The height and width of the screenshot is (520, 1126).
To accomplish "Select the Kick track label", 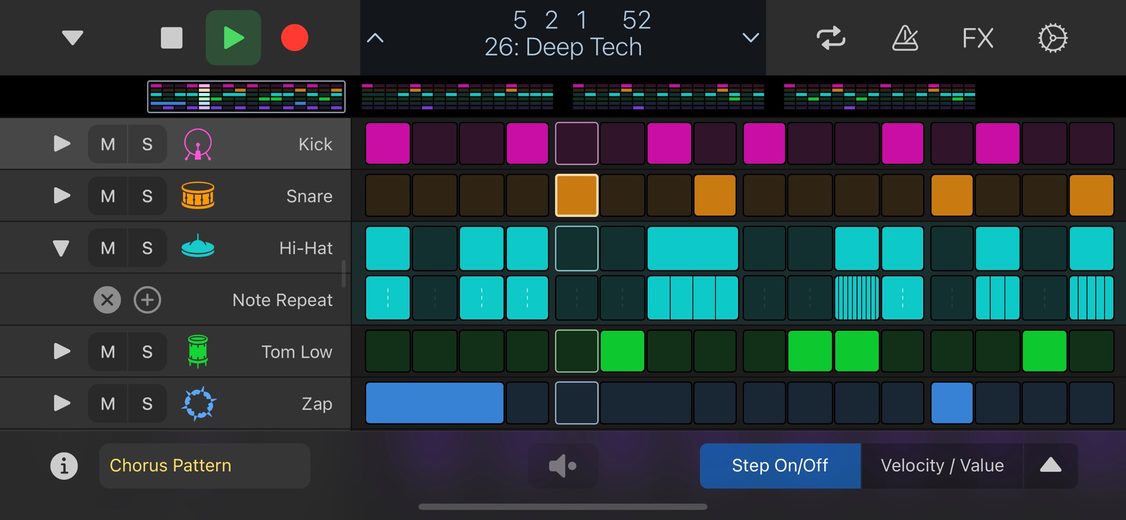I will pyautogui.click(x=315, y=144).
